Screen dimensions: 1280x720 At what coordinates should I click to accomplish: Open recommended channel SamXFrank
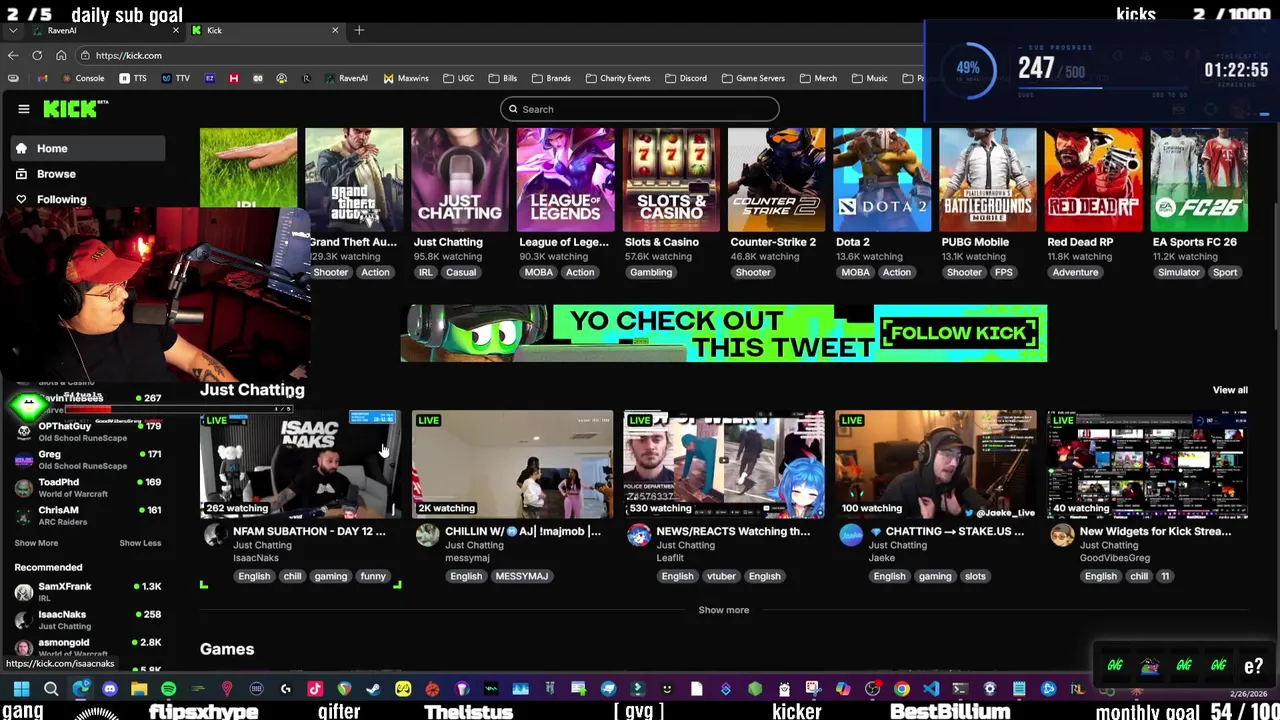click(x=88, y=592)
